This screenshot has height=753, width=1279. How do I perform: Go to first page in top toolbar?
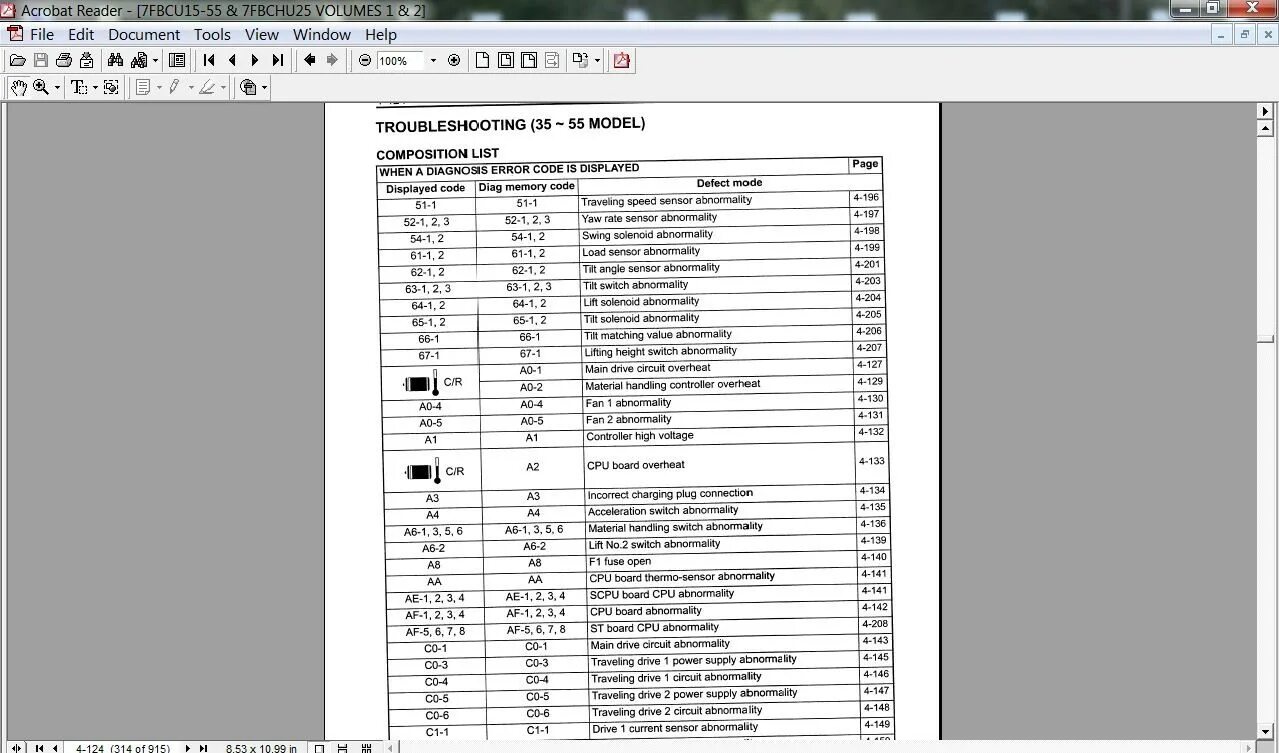[x=209, y=60]
